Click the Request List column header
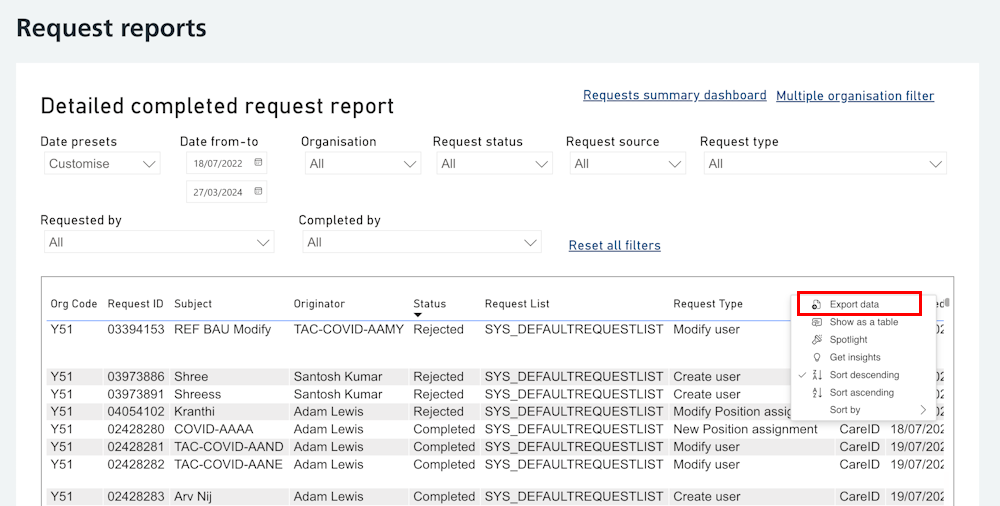Image resolution: width=1000 pixels, height=506 pixels. (x=517, y=304)
